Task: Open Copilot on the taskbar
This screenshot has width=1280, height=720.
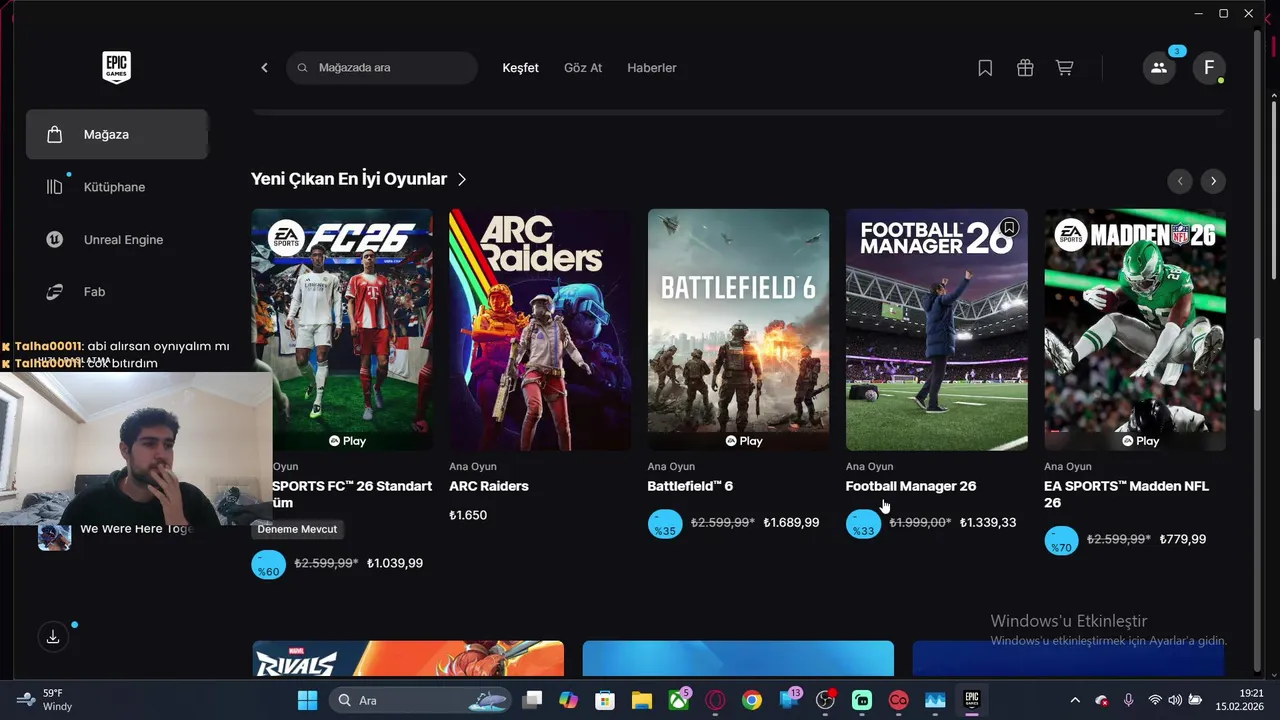Action: coord(568,700)
